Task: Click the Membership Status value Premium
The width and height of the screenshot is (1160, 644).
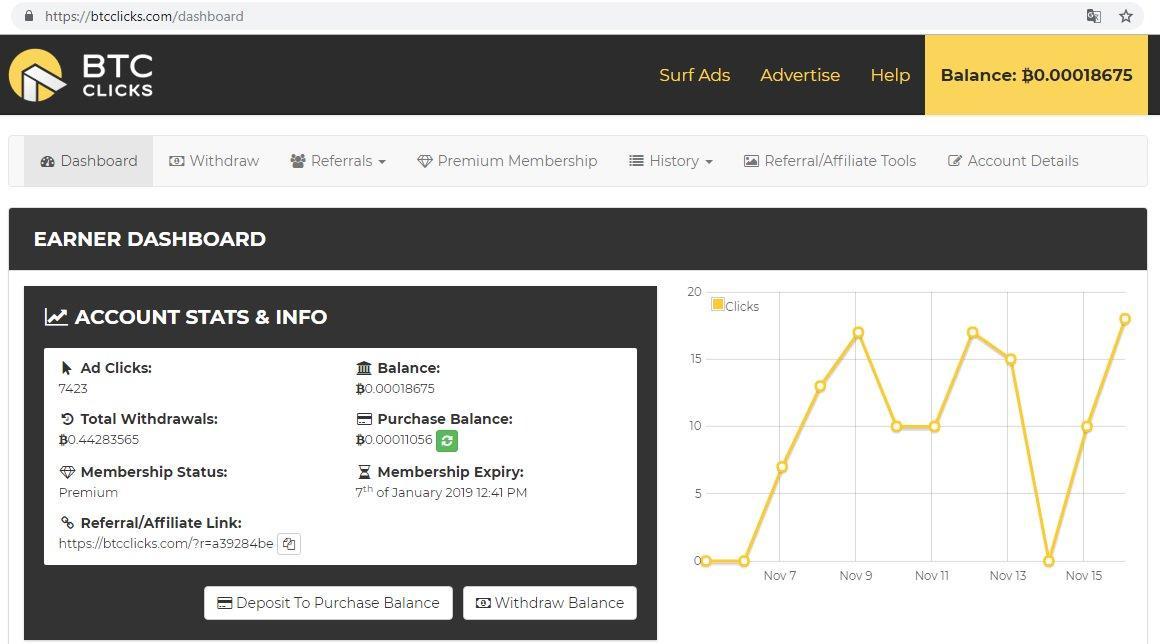Action: [88, 492]
